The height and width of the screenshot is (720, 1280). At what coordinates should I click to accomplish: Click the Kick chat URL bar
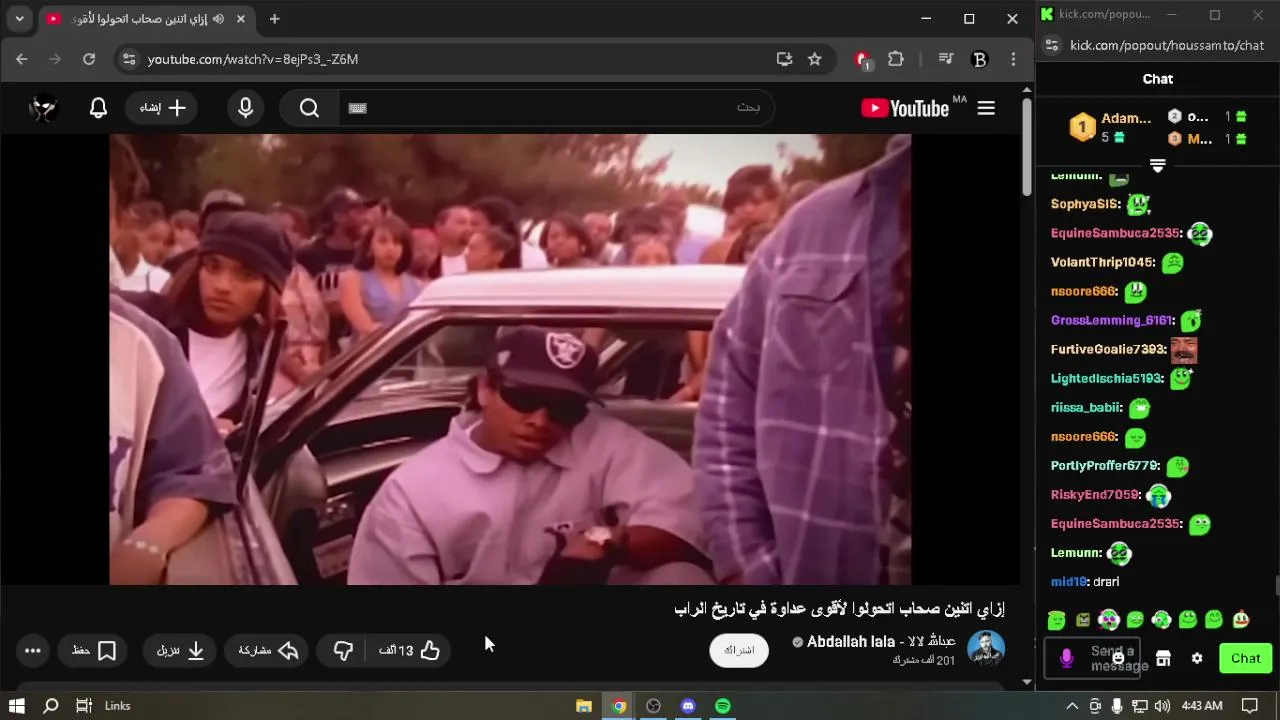[1167, 45]
